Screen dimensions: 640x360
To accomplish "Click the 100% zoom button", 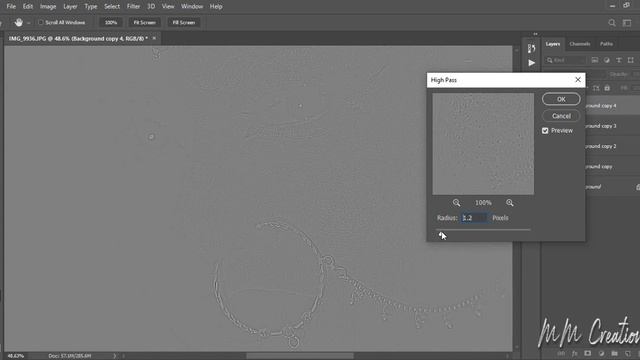I will 111,22.
